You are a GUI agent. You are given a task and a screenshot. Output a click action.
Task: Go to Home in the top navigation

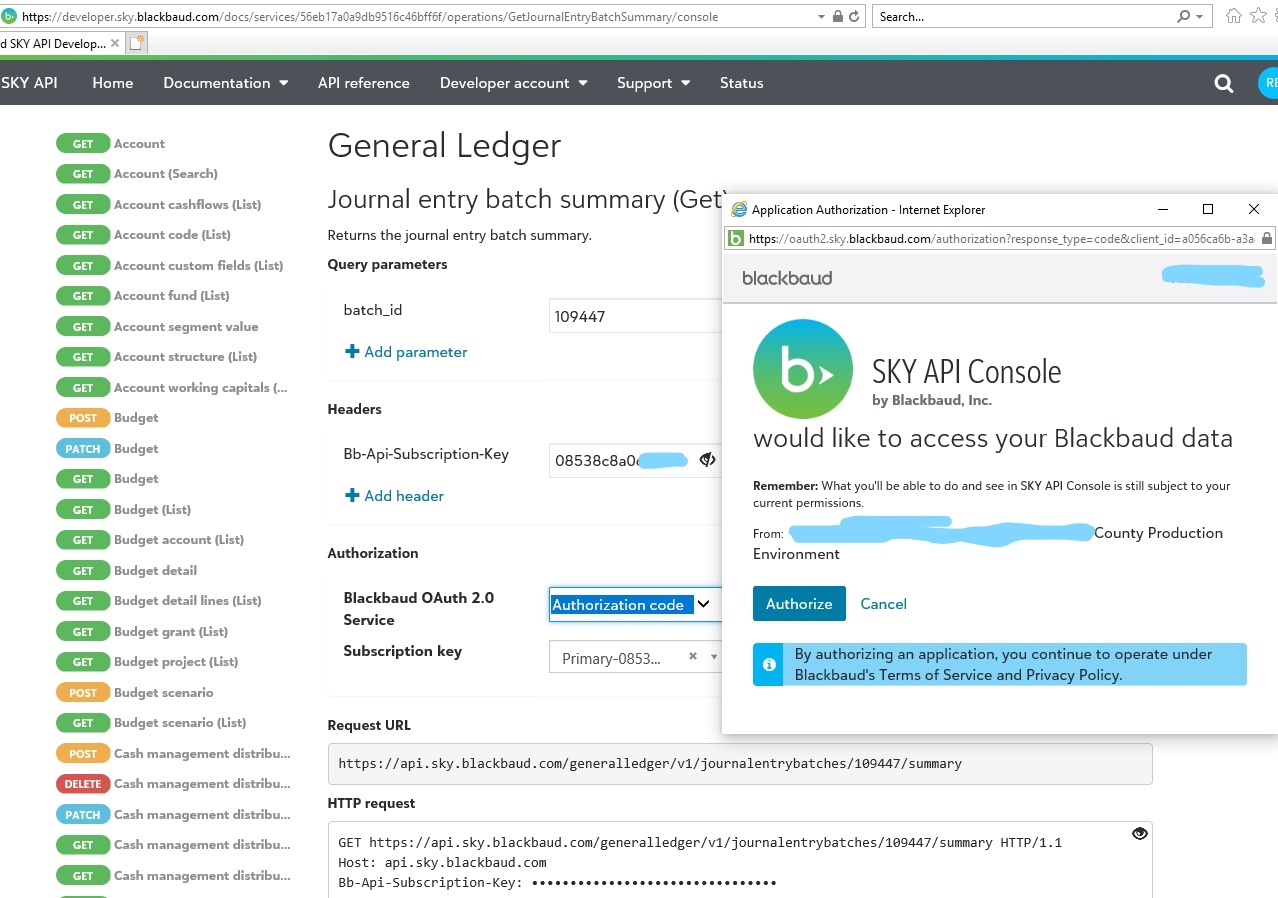tap(112, 83)
